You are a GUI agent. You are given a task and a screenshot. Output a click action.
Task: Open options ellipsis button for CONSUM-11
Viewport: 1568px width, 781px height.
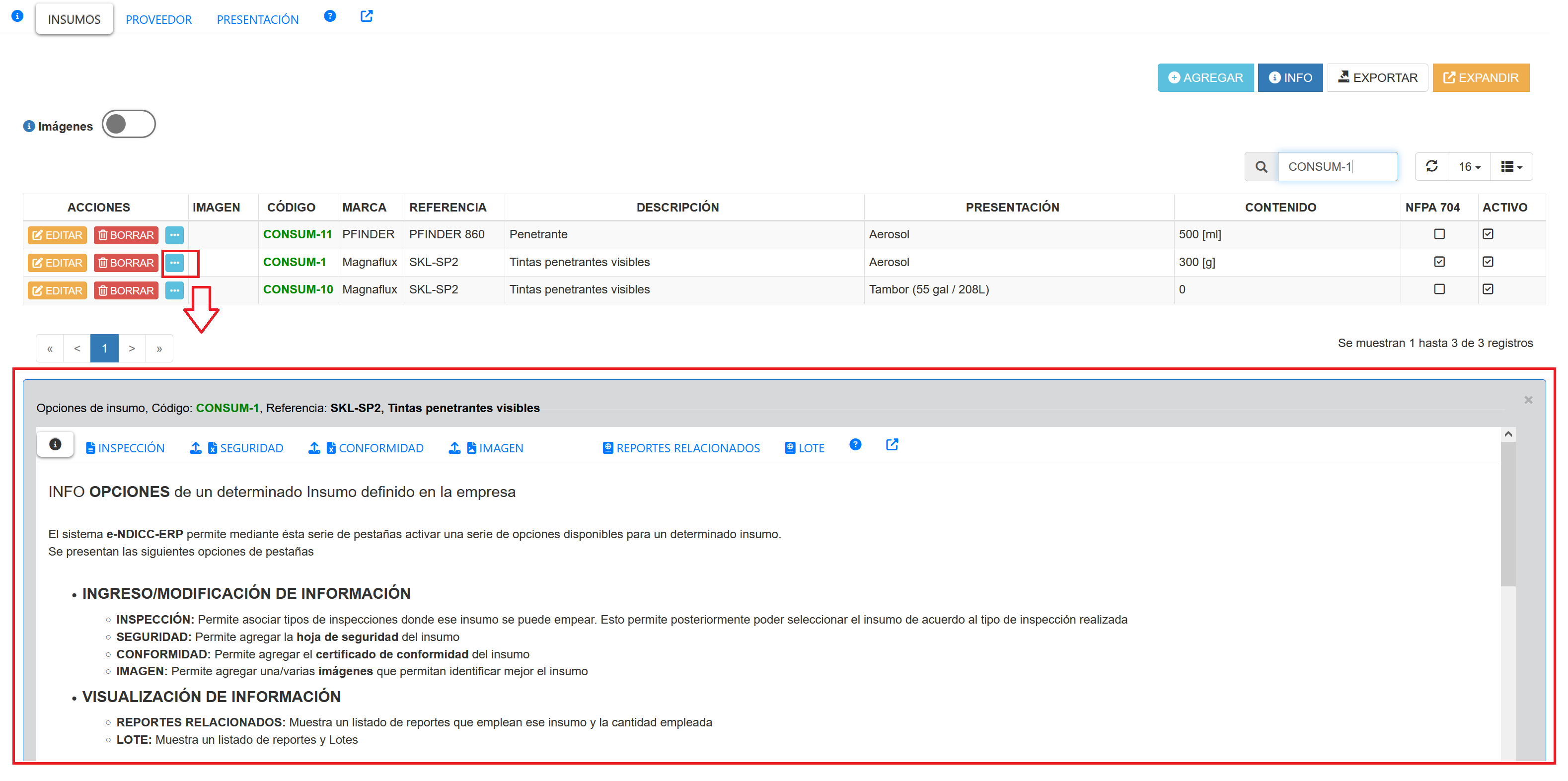tap(175, 235)
